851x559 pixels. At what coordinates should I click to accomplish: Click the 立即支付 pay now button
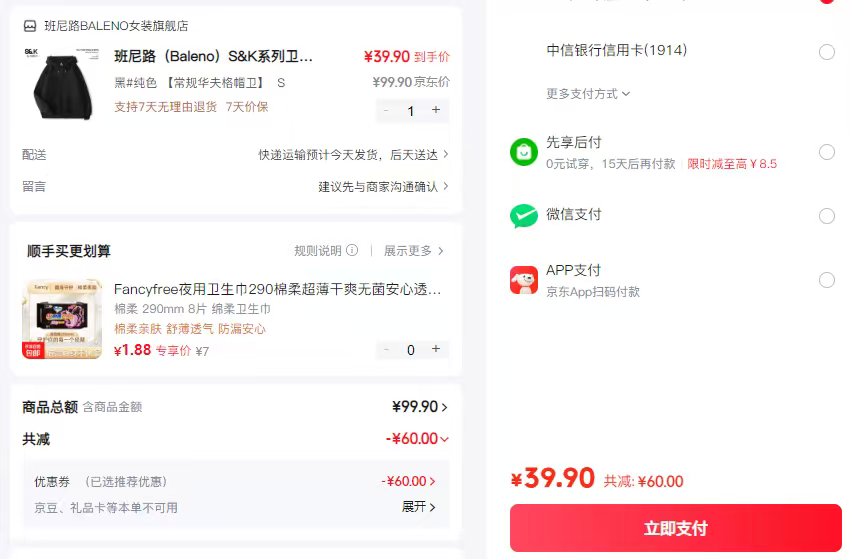(x=676, y=528)
